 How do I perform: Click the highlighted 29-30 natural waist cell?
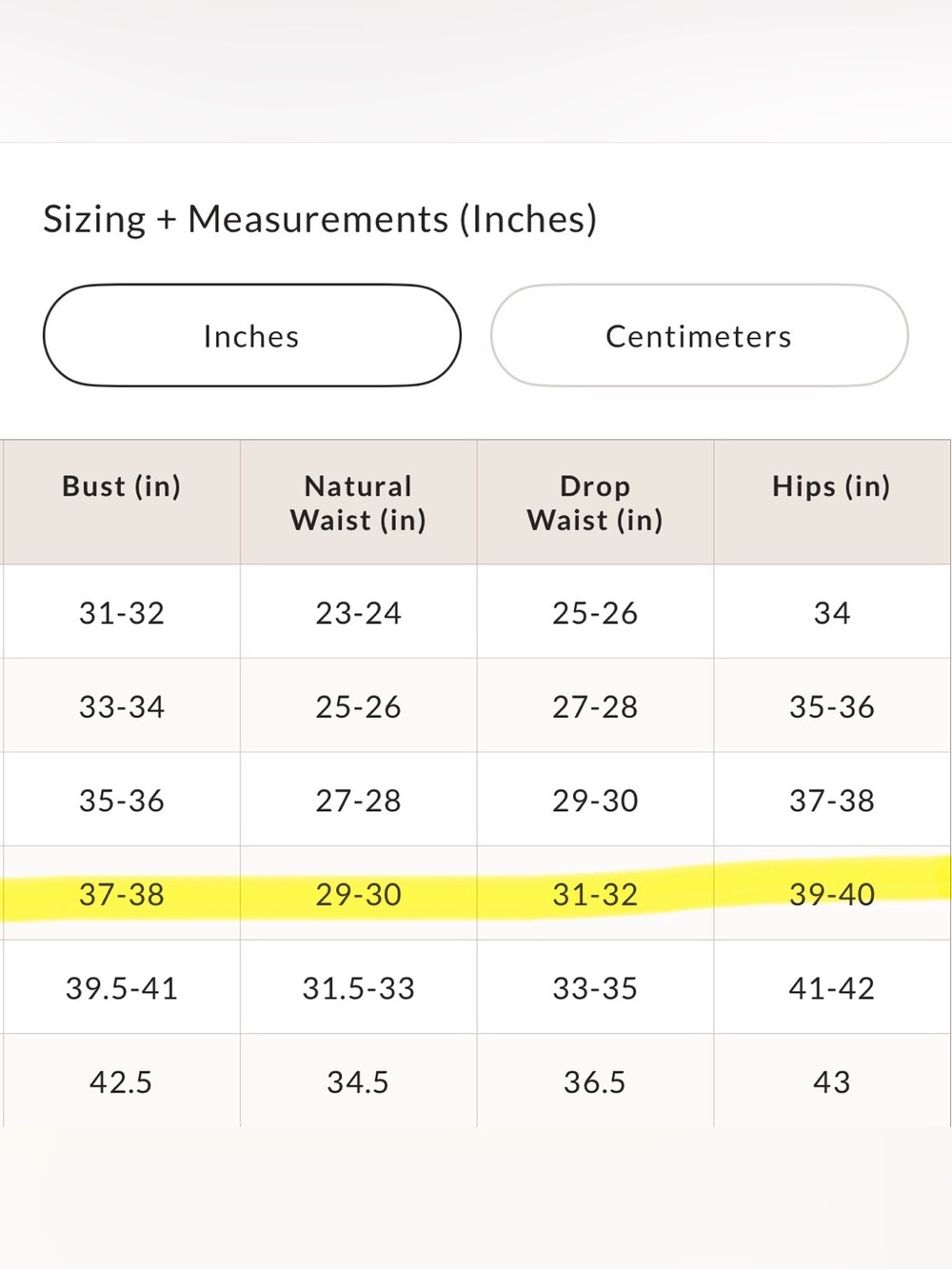coord(358,894)
